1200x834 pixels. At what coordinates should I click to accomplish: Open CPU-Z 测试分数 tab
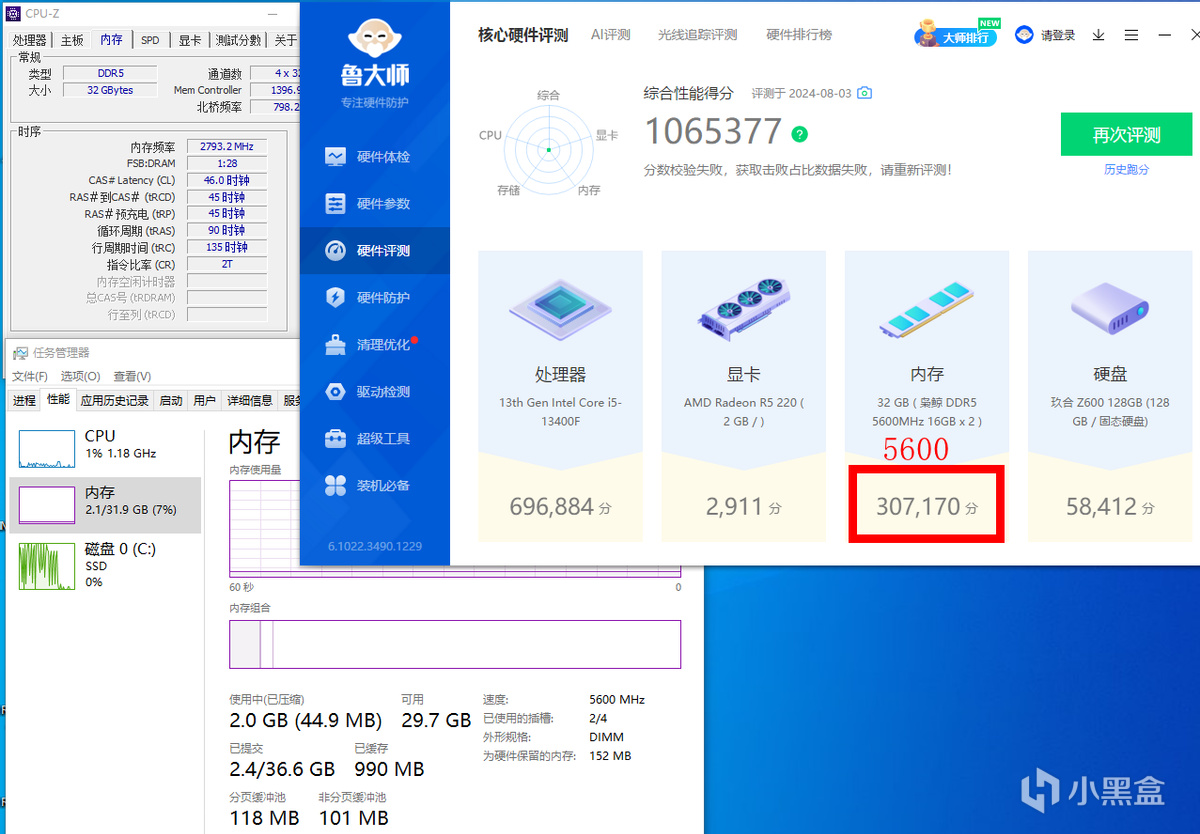coord(238,40)
